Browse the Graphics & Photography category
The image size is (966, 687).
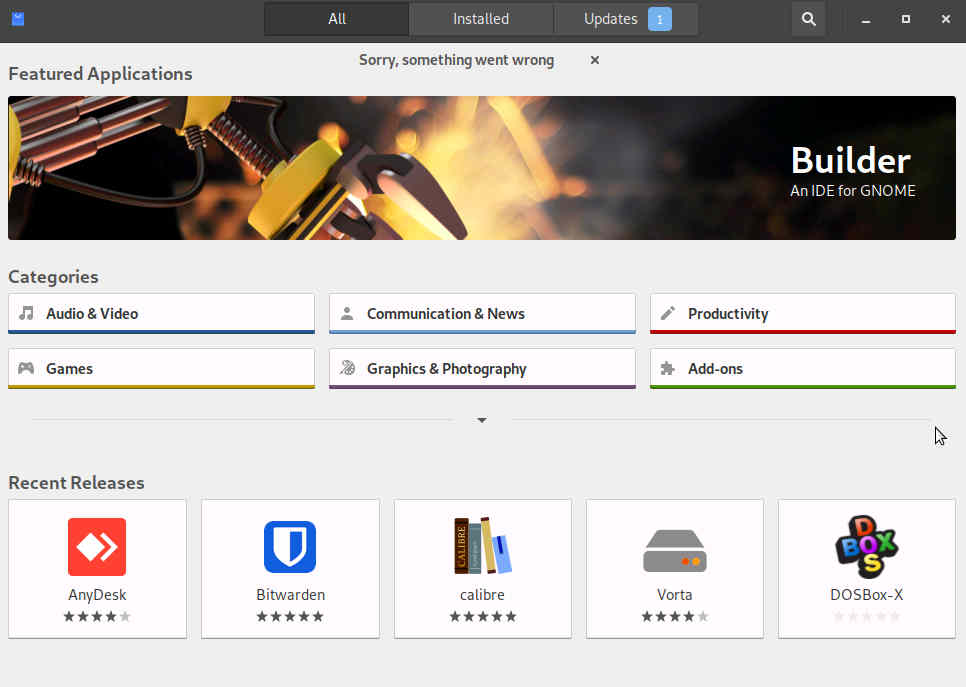pos(482,368)
